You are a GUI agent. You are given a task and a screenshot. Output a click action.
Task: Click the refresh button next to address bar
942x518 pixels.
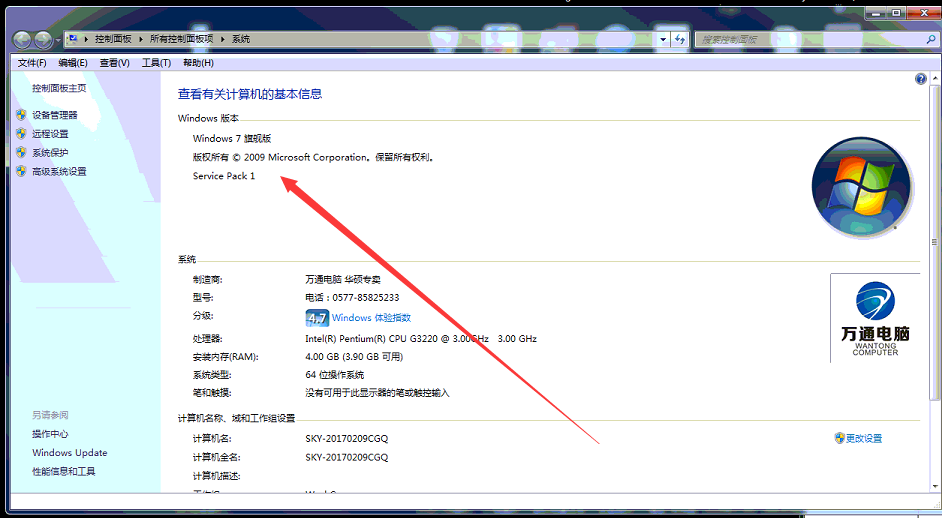[679, 39]
